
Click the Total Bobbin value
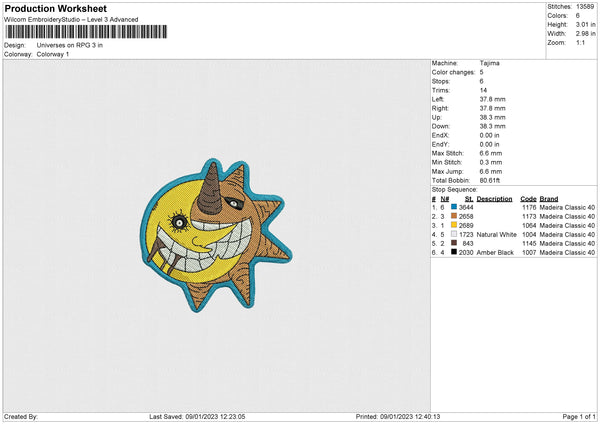[489, 180]
